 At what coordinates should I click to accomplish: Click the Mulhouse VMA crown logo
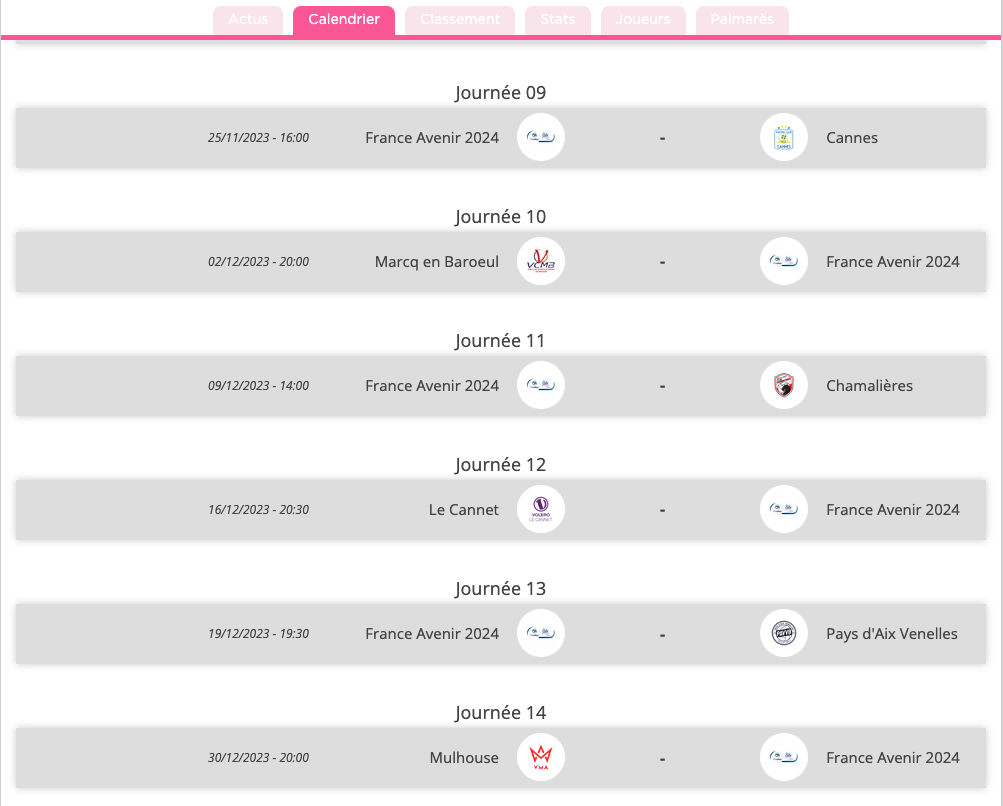[541, 758]
